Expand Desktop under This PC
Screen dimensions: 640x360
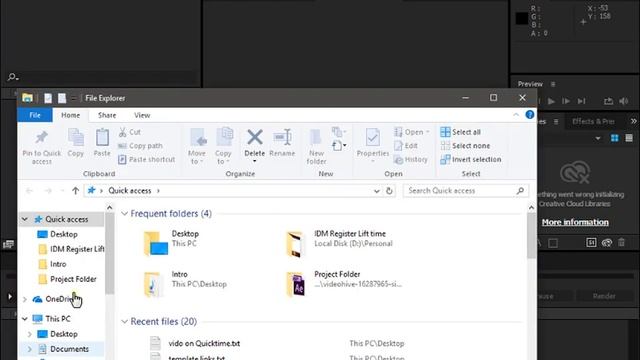tap(29, 334)
